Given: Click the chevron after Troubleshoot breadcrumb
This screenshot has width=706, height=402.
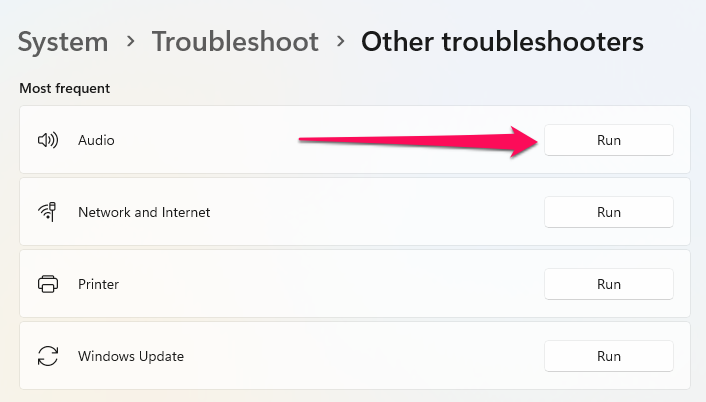Looking at the screenshot, I should pos(341,42).
